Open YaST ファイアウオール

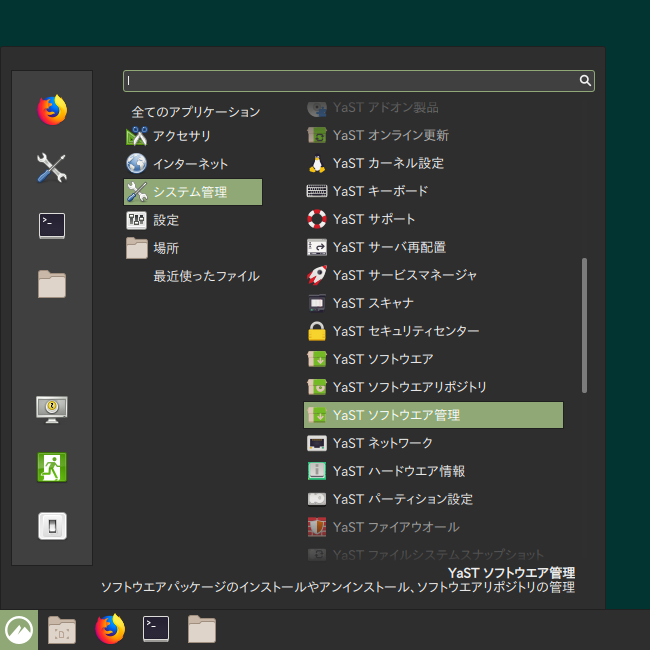(x=434, y=527)
